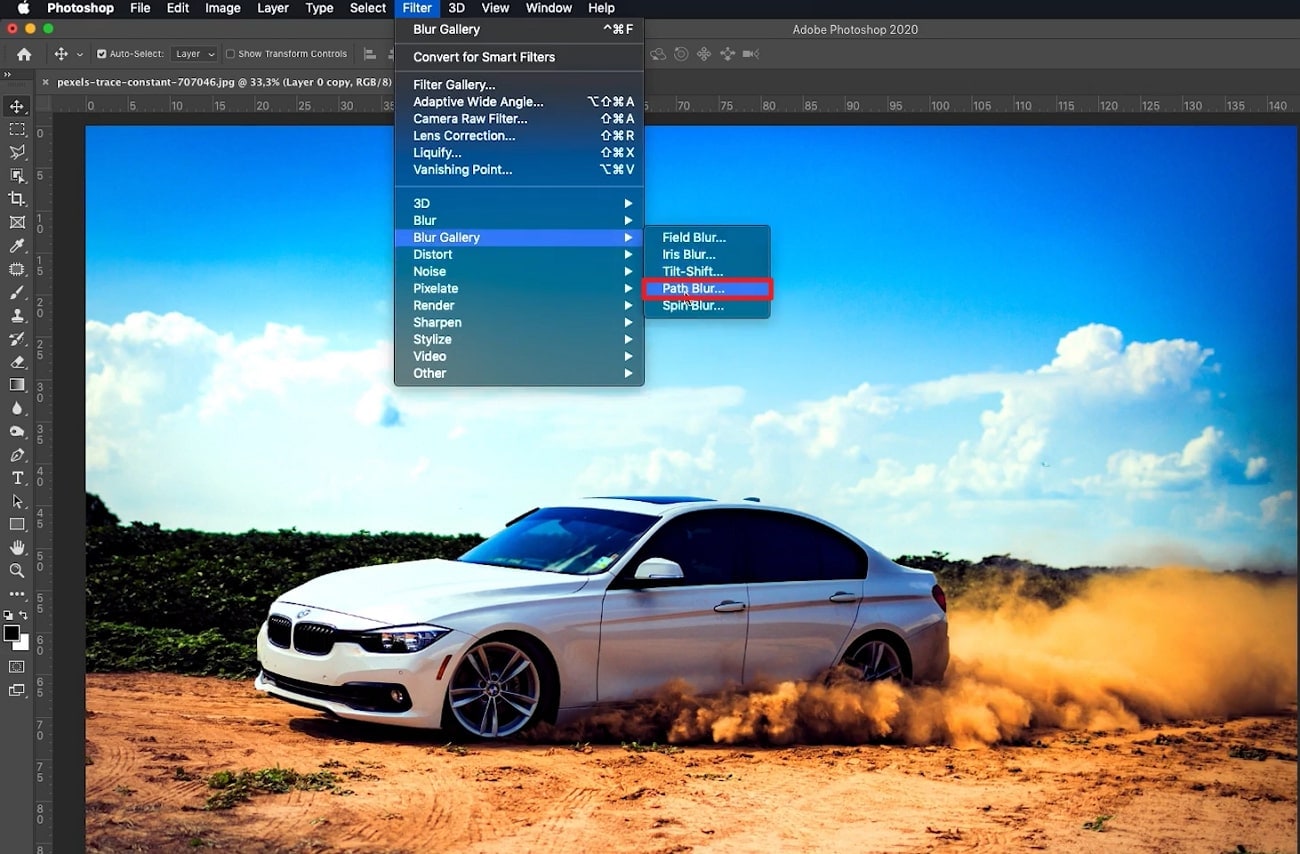Select Convert for Smart Filters

[519, 57]
